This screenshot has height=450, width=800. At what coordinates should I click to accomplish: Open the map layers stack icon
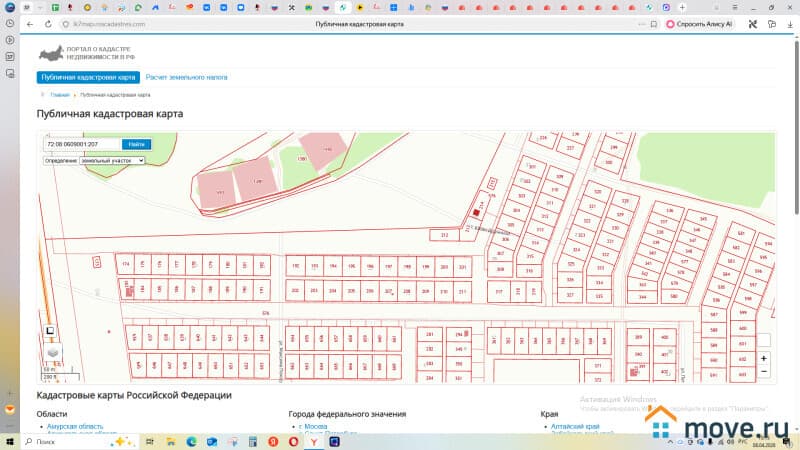52,353
